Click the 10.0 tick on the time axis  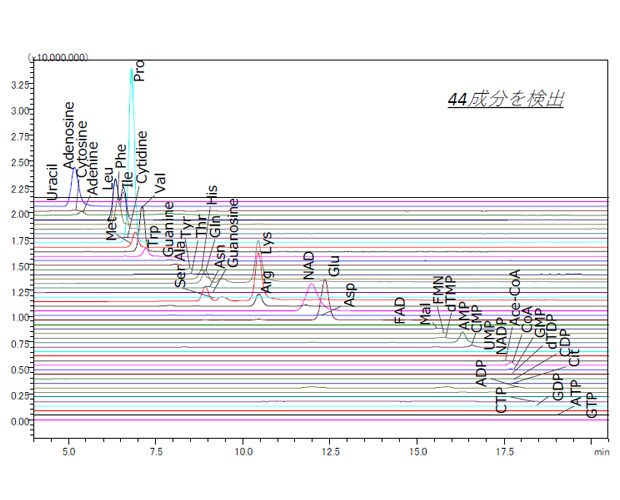243,452
